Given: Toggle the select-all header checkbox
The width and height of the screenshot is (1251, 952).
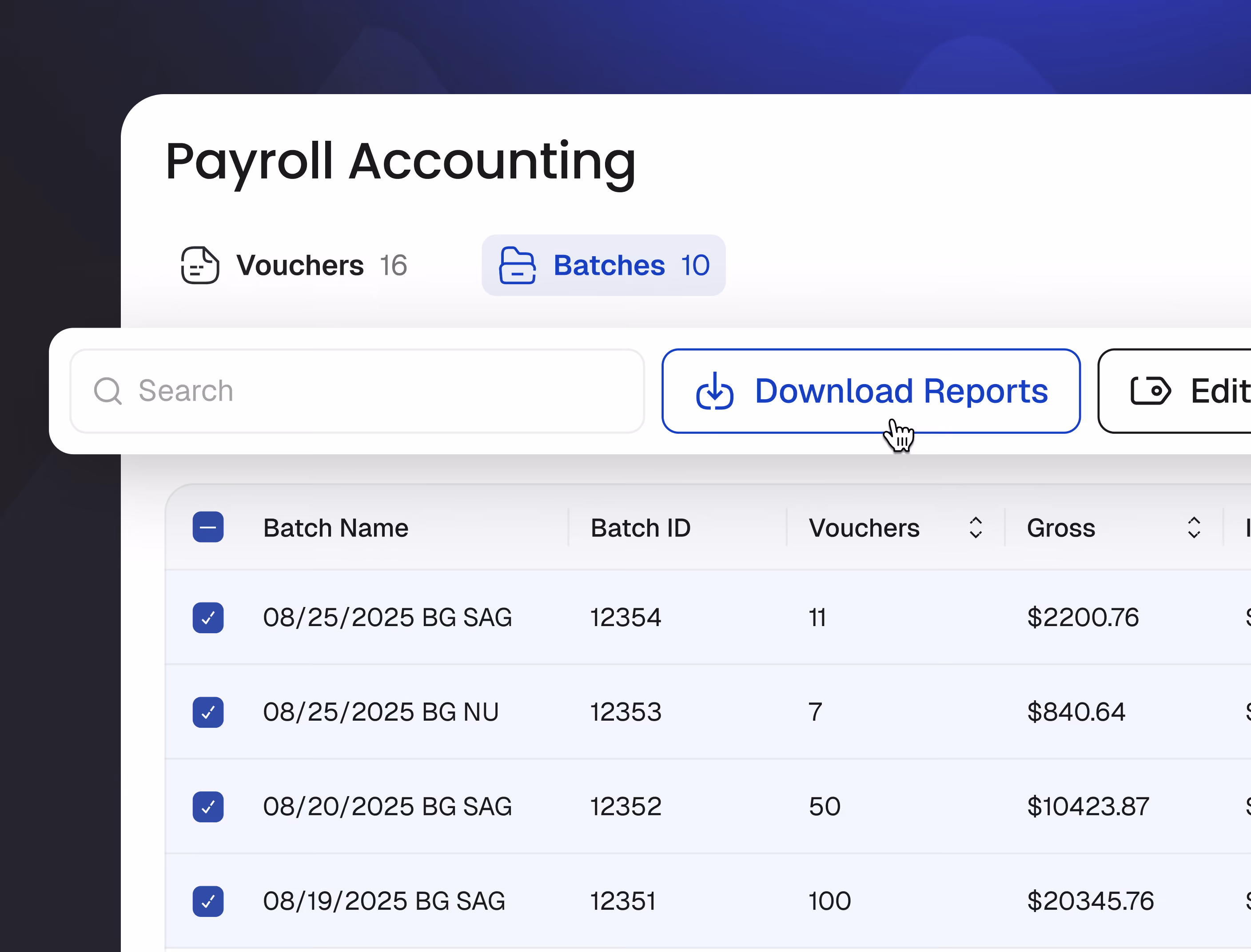Looking at the screenshot, I should (208, 527).
